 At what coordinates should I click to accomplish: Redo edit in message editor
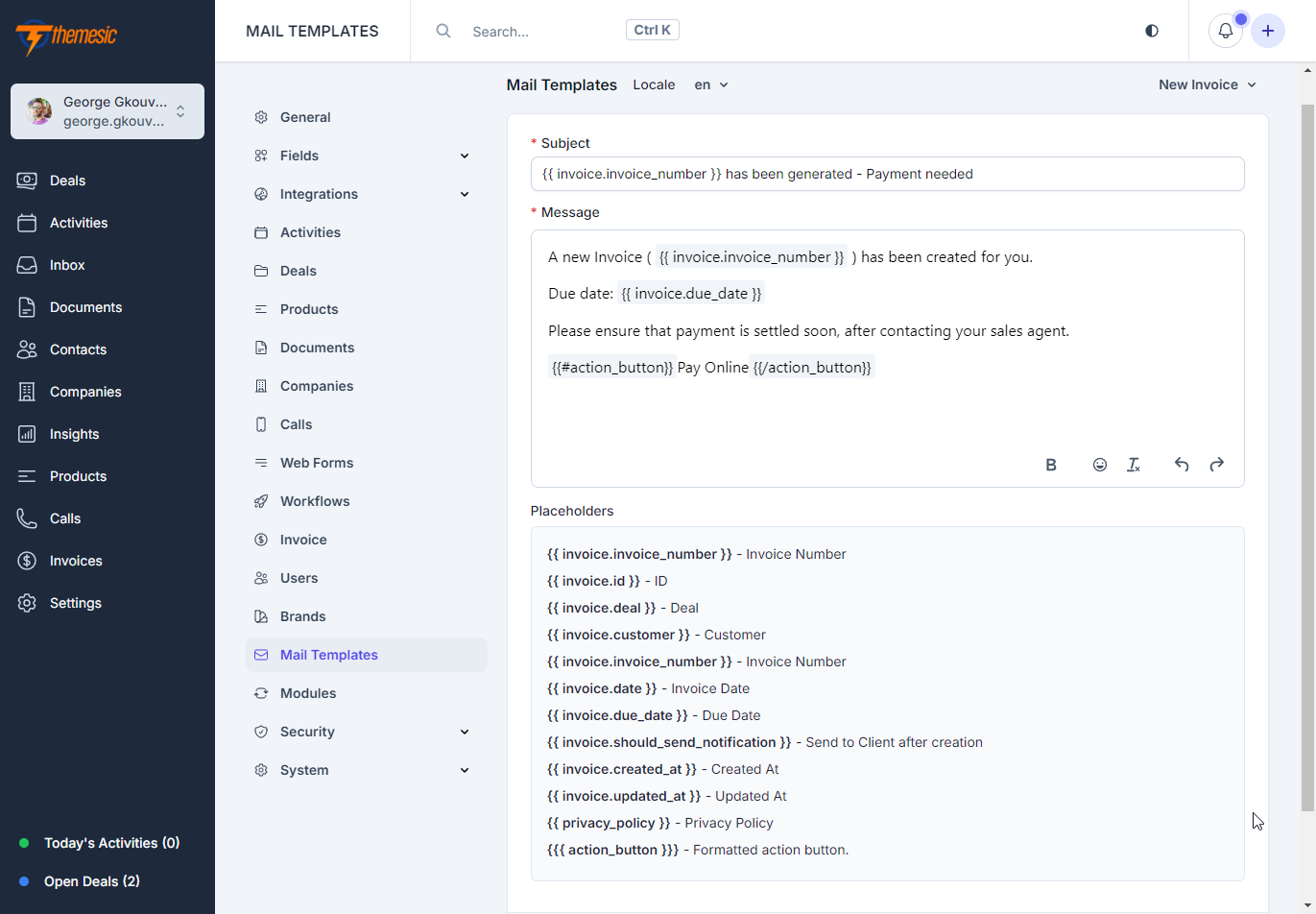point(1217,465)
